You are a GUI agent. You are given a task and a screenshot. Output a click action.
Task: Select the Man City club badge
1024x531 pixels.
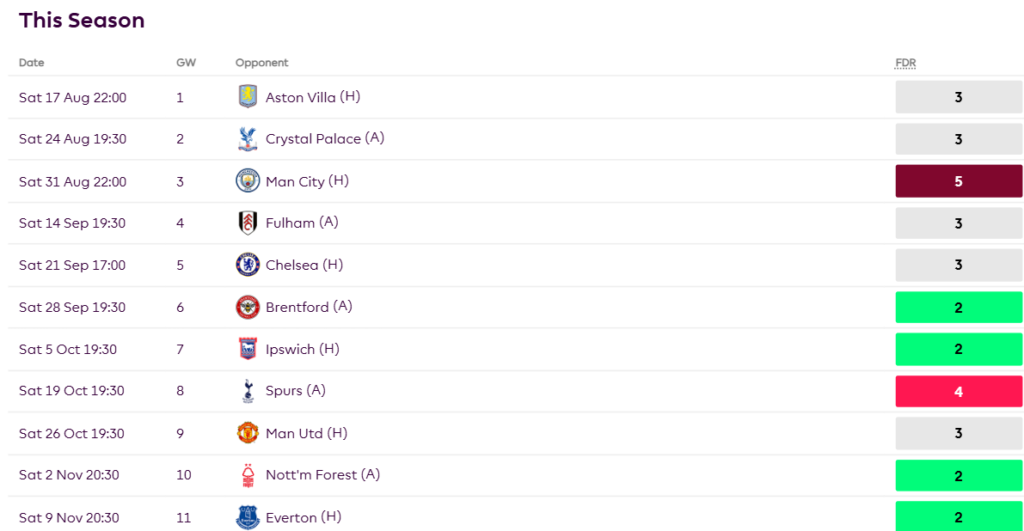[247, 181]
